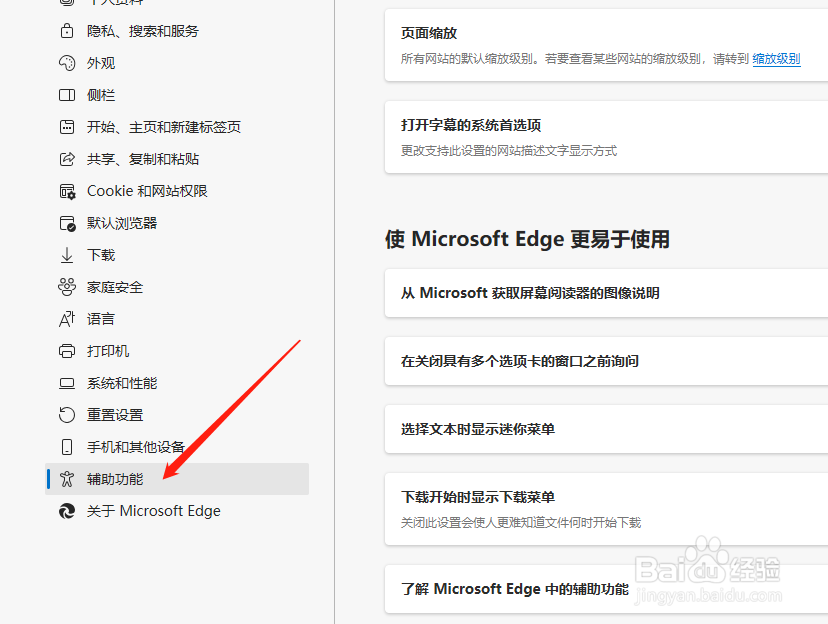Click the heading 使 Microsoft Edge 更易于使用
The width and height of the screenshot is (828, 624).
coord(528,239)
